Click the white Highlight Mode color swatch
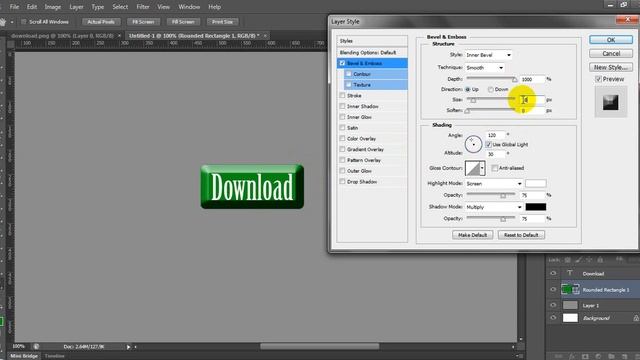Screen dimensions: 640x360 (536, 184)
